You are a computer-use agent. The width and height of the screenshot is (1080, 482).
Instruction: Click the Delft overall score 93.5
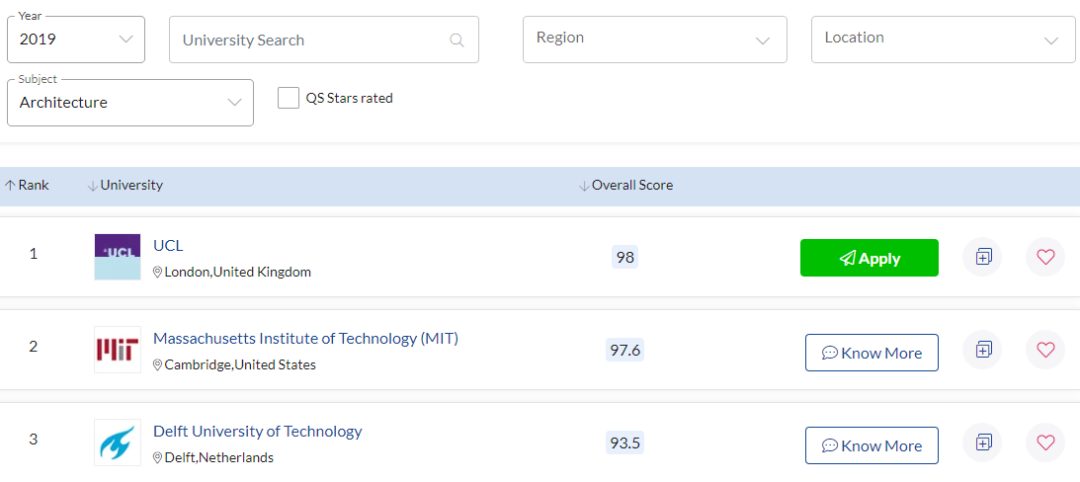coord(625,442)
